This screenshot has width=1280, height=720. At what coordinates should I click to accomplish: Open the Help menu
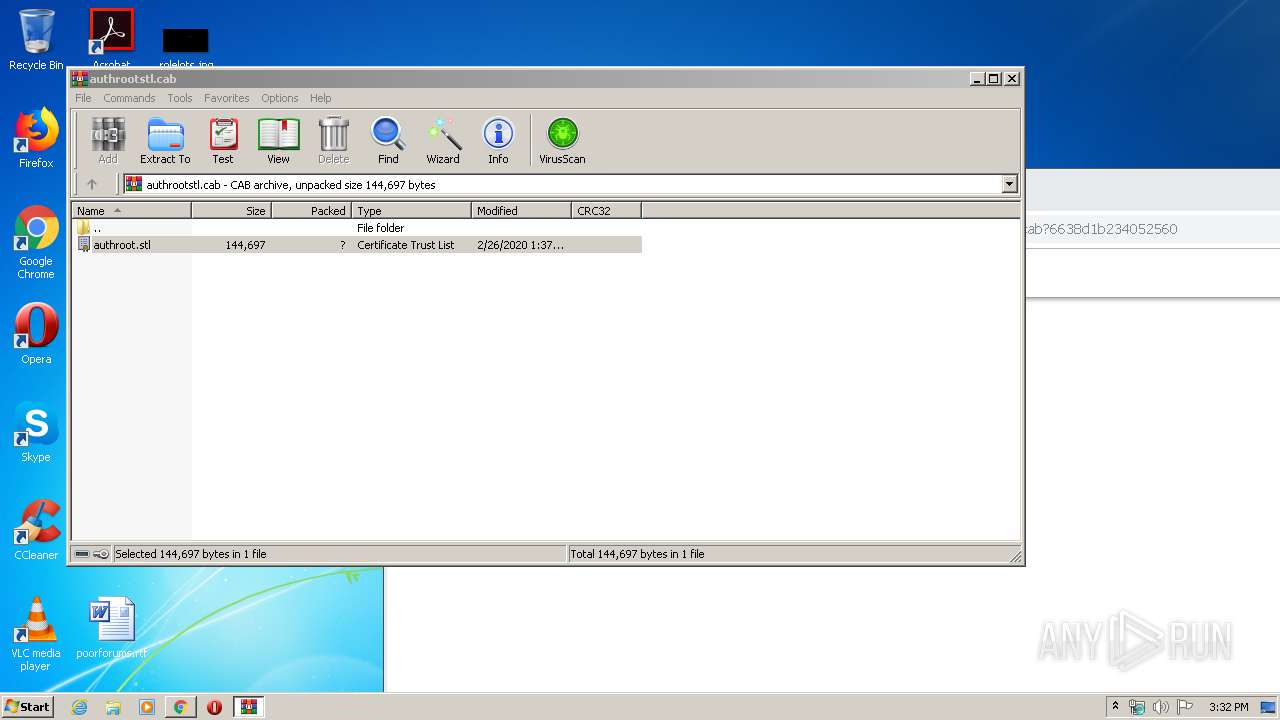320,98
